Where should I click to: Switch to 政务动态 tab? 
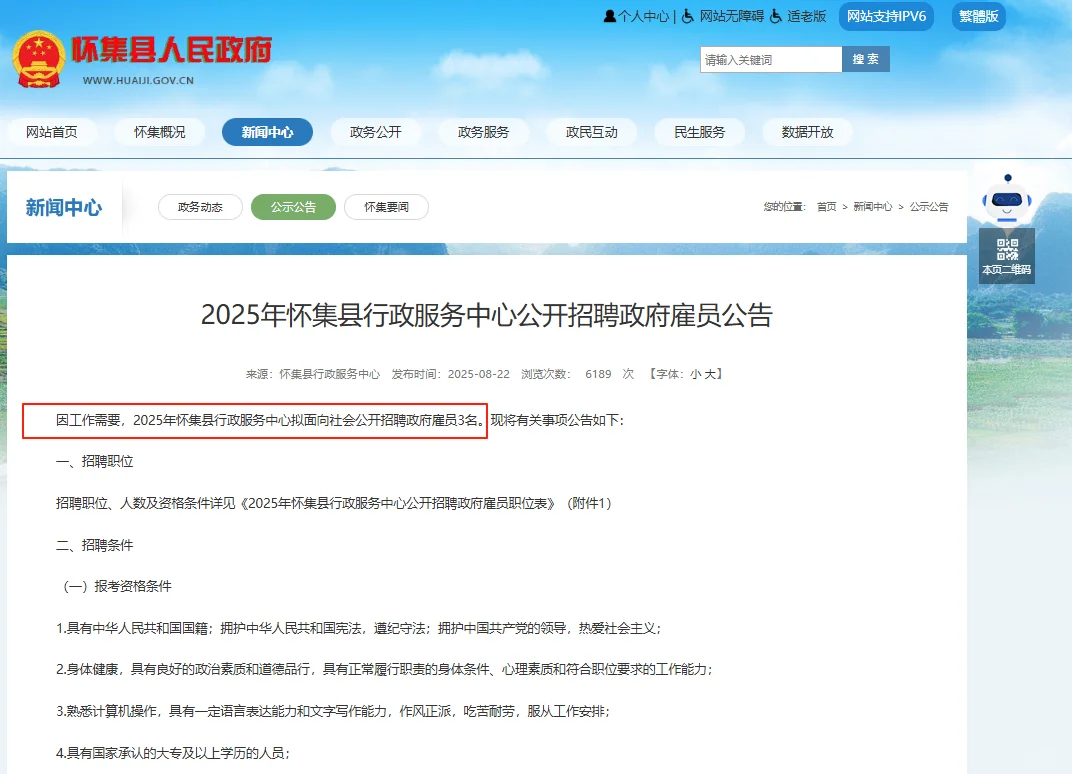click(x=200, y=207)
